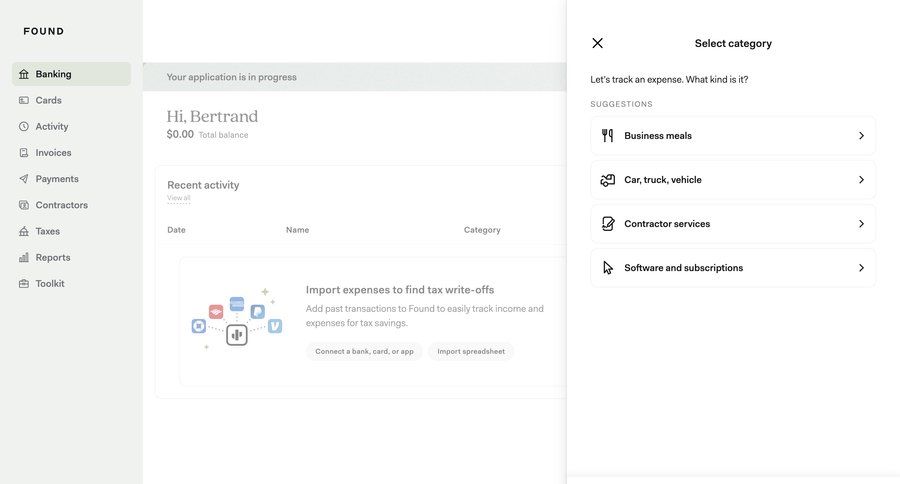Click Connect a bank, card, or app
Viewport: 900px width, 484px height.
pyautogui.click(x=364, y=351)
